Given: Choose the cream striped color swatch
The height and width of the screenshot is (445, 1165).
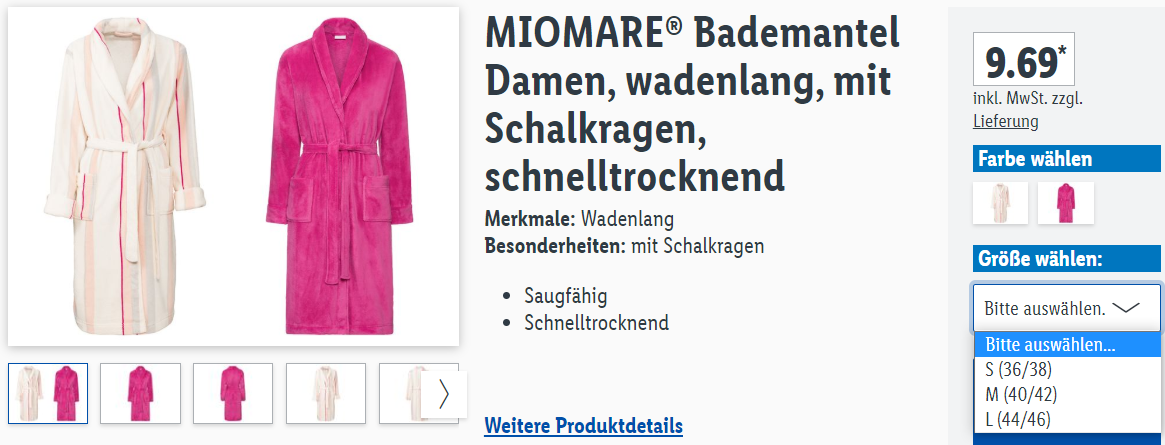Looking at the screenshot, I should [1001, 203].
